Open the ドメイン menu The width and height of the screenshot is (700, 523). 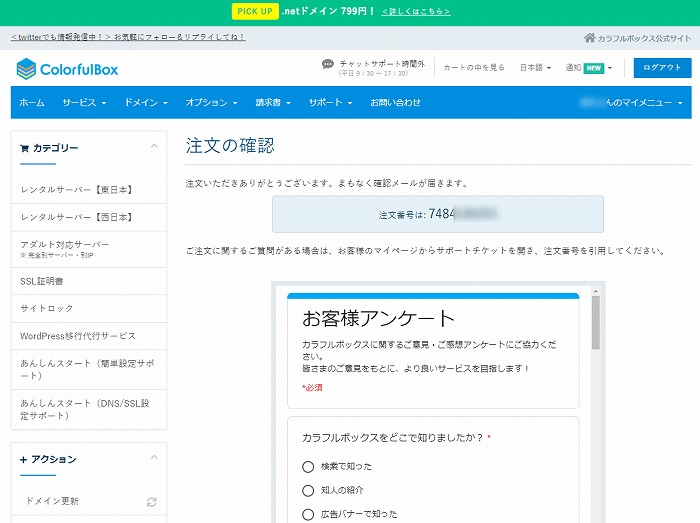pyautogui.click(x=145, y=102)
